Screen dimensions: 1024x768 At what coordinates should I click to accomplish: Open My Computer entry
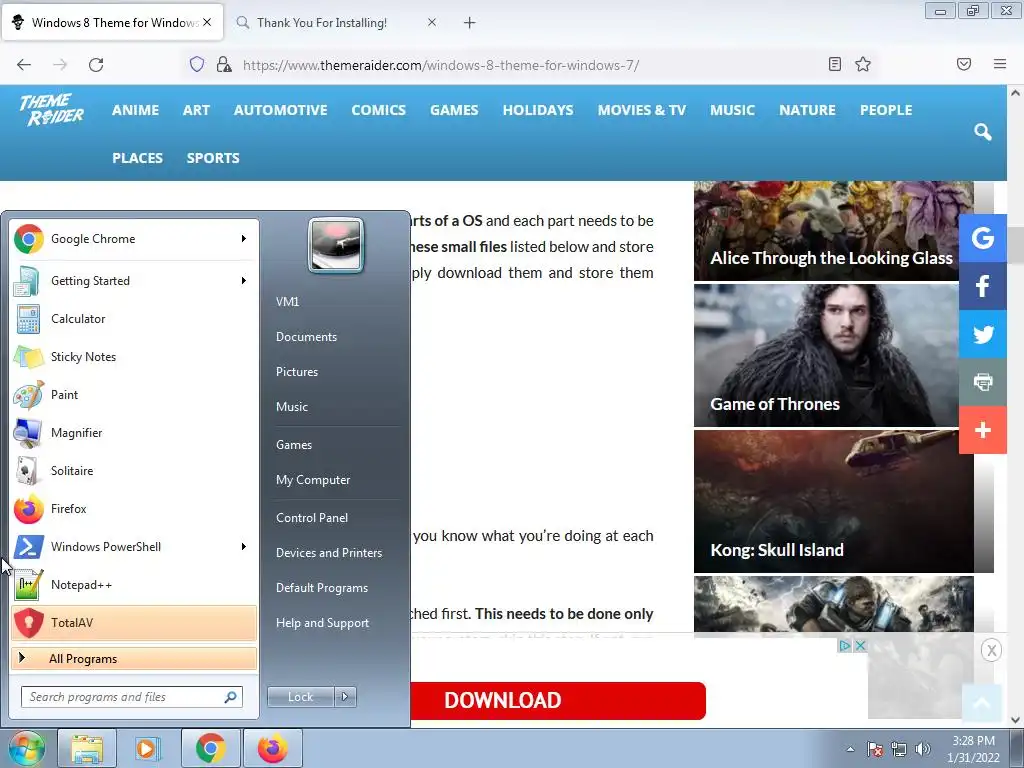pyautogui.click(x=313, y=480)
